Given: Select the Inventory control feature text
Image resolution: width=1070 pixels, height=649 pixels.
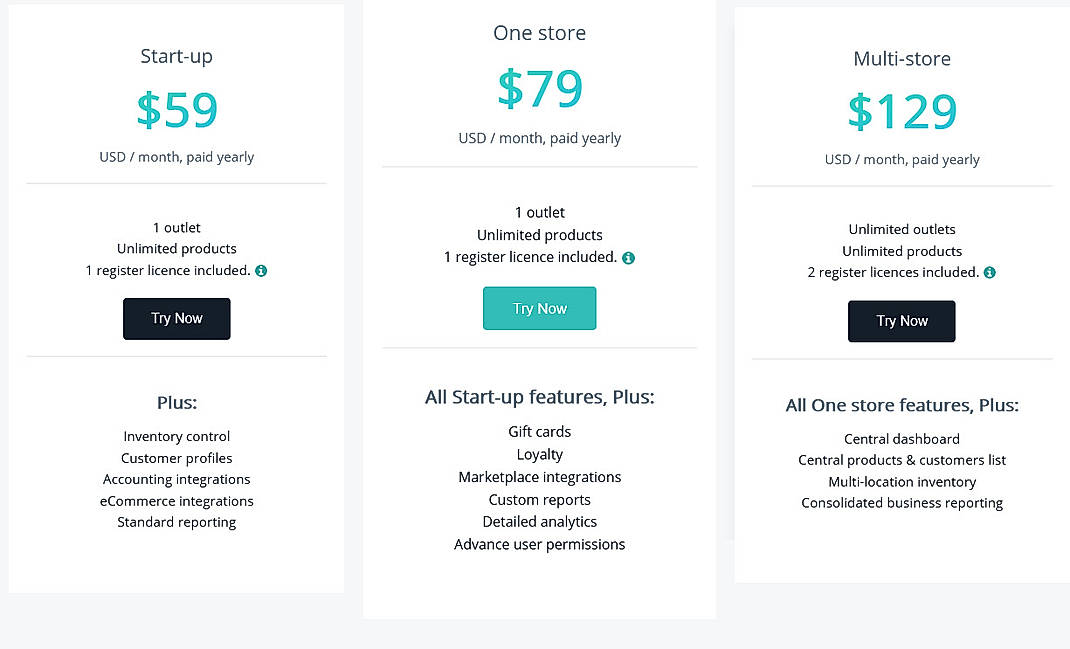Looking at the screenshot, I should click(x=176, y=436).
